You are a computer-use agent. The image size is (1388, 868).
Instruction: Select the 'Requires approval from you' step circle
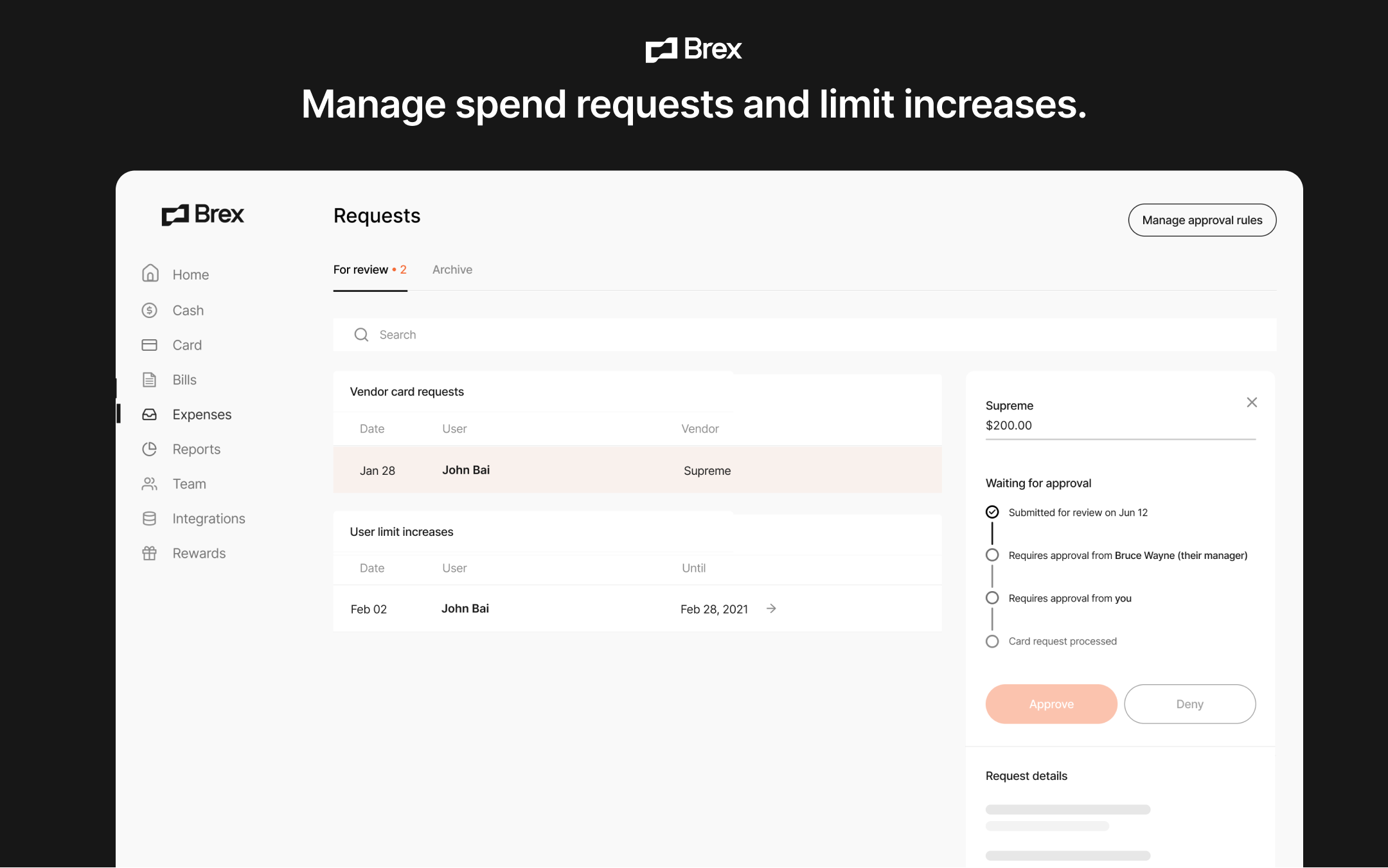992,598
